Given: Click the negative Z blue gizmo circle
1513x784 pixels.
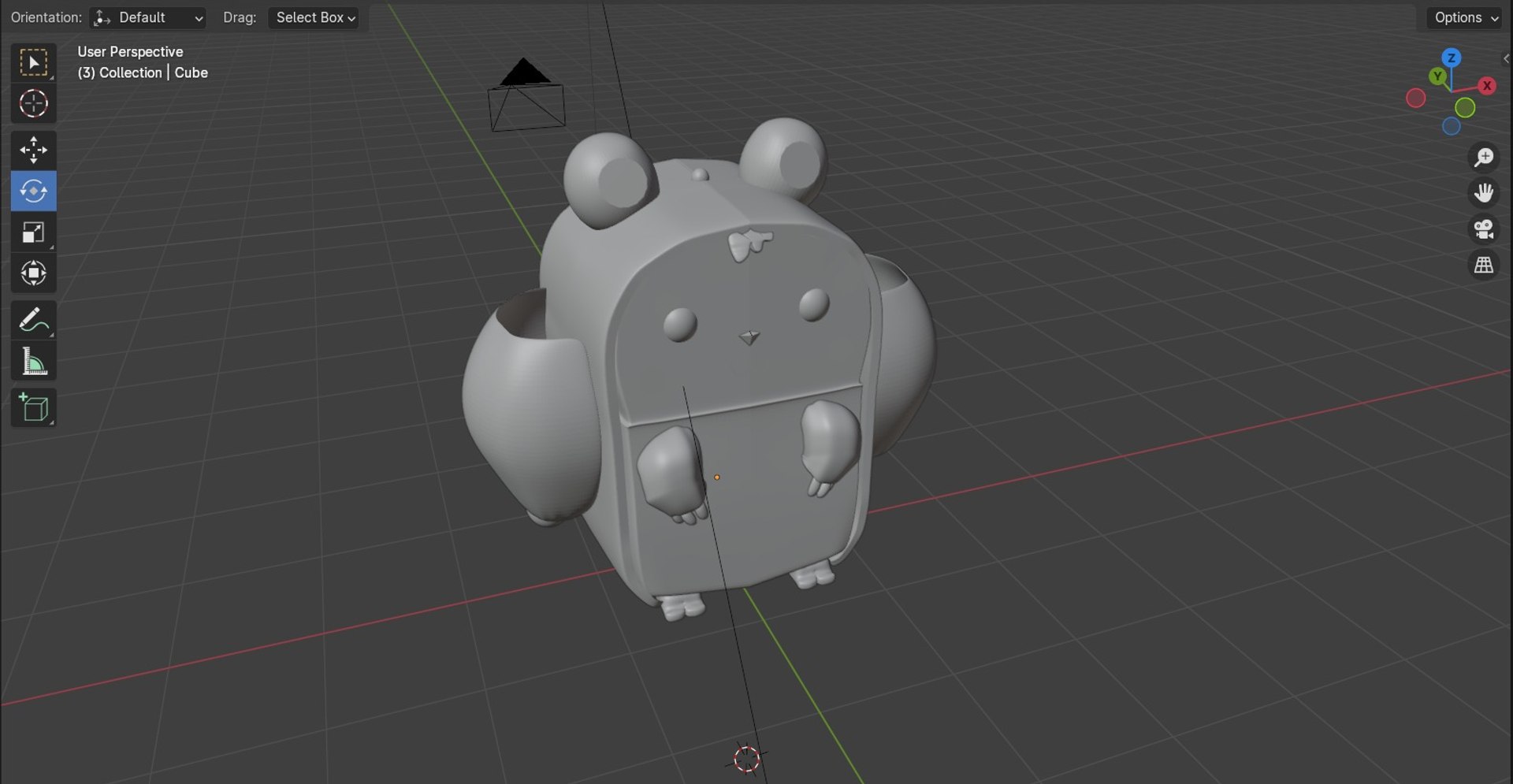Looking at the screenshot, I should (x=1451, y=127).
